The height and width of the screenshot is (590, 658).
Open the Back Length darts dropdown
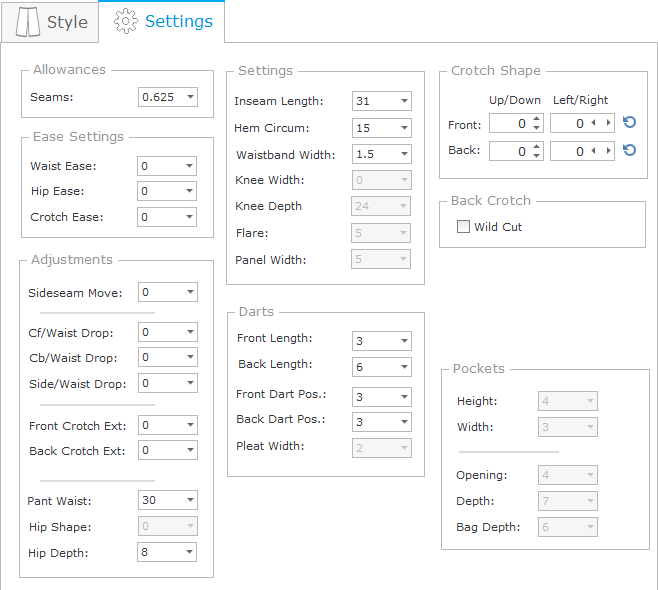404,367
